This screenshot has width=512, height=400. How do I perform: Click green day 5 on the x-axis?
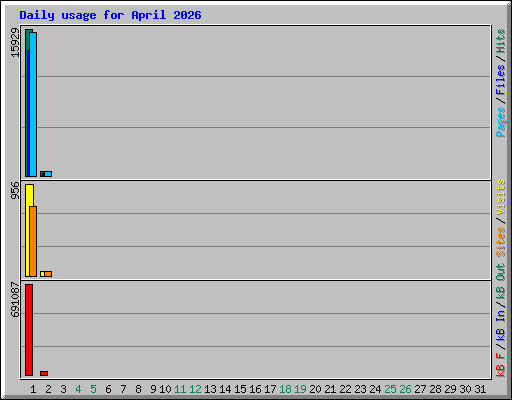[93, 389]
